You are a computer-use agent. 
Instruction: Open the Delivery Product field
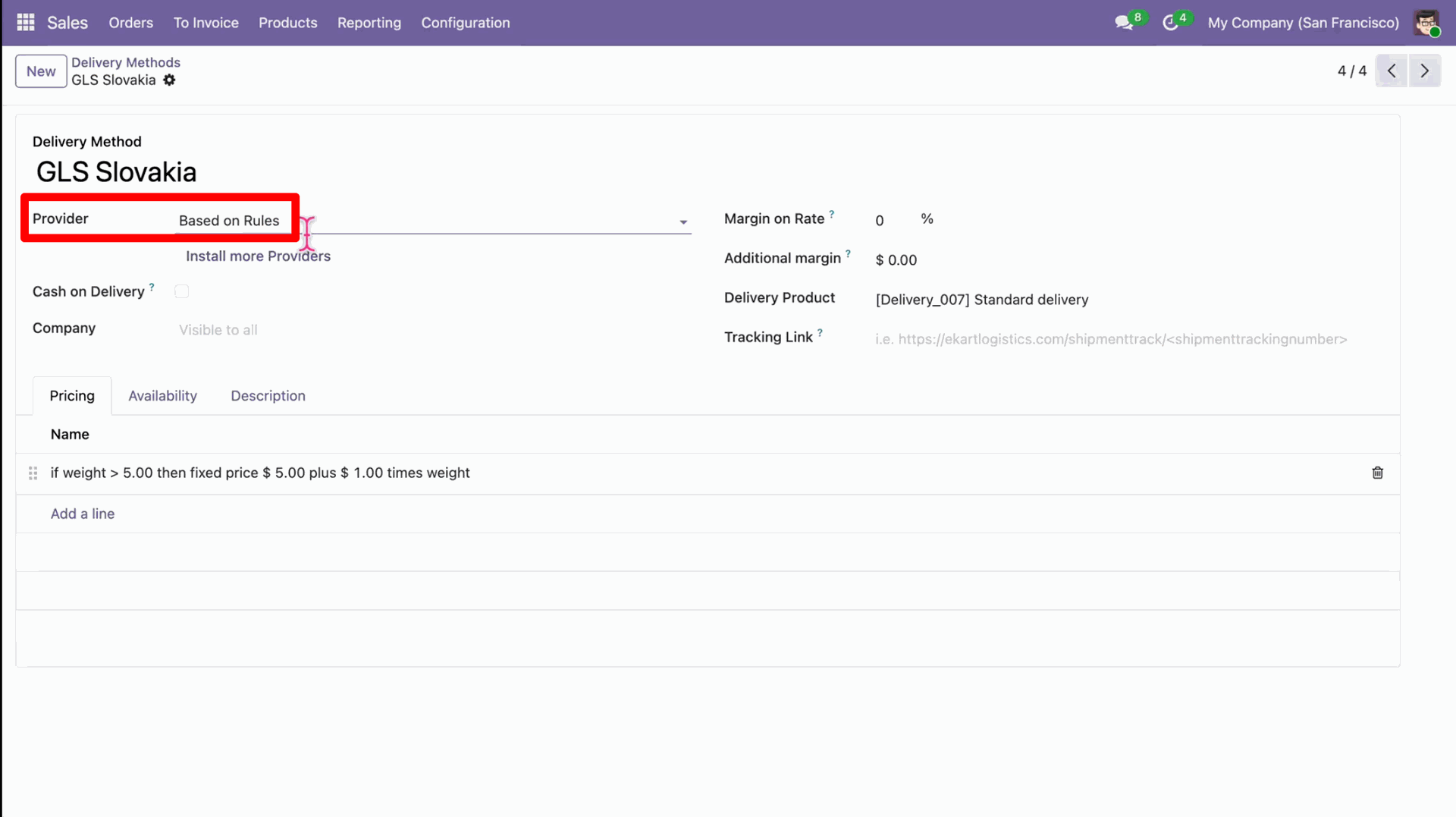[x=1130, y=300]
